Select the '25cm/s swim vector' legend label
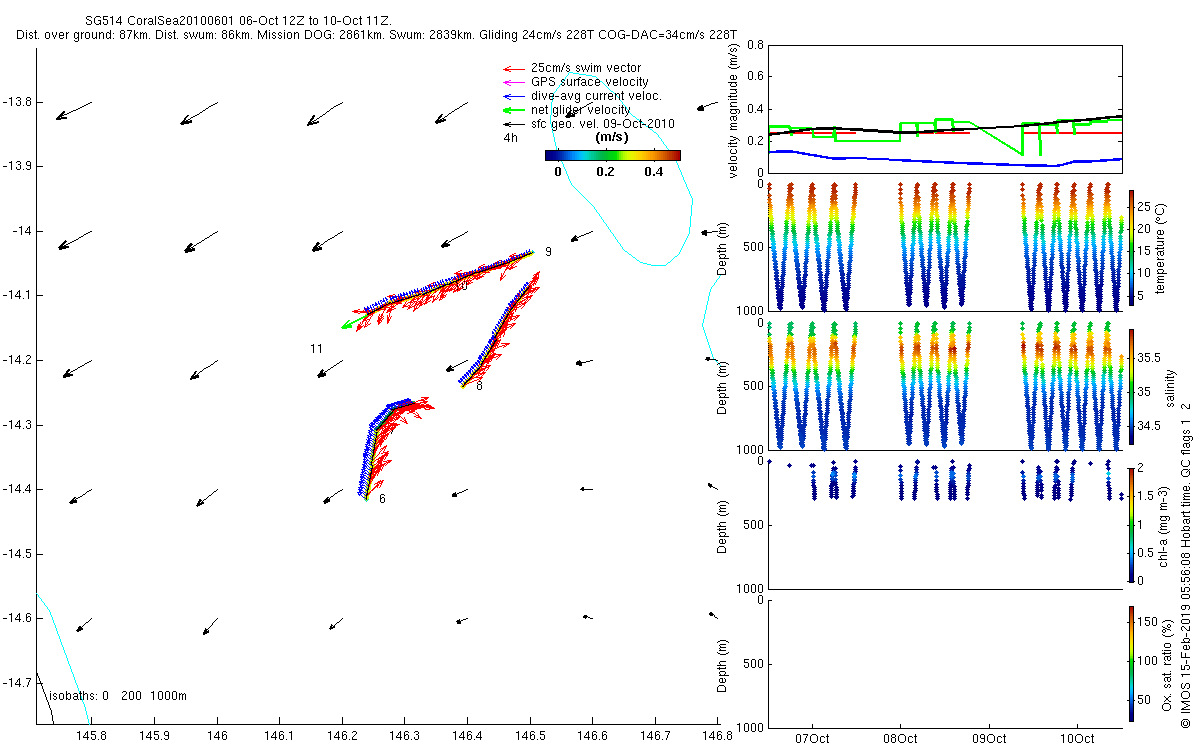The image size is (1200, 750). point(586,68)
